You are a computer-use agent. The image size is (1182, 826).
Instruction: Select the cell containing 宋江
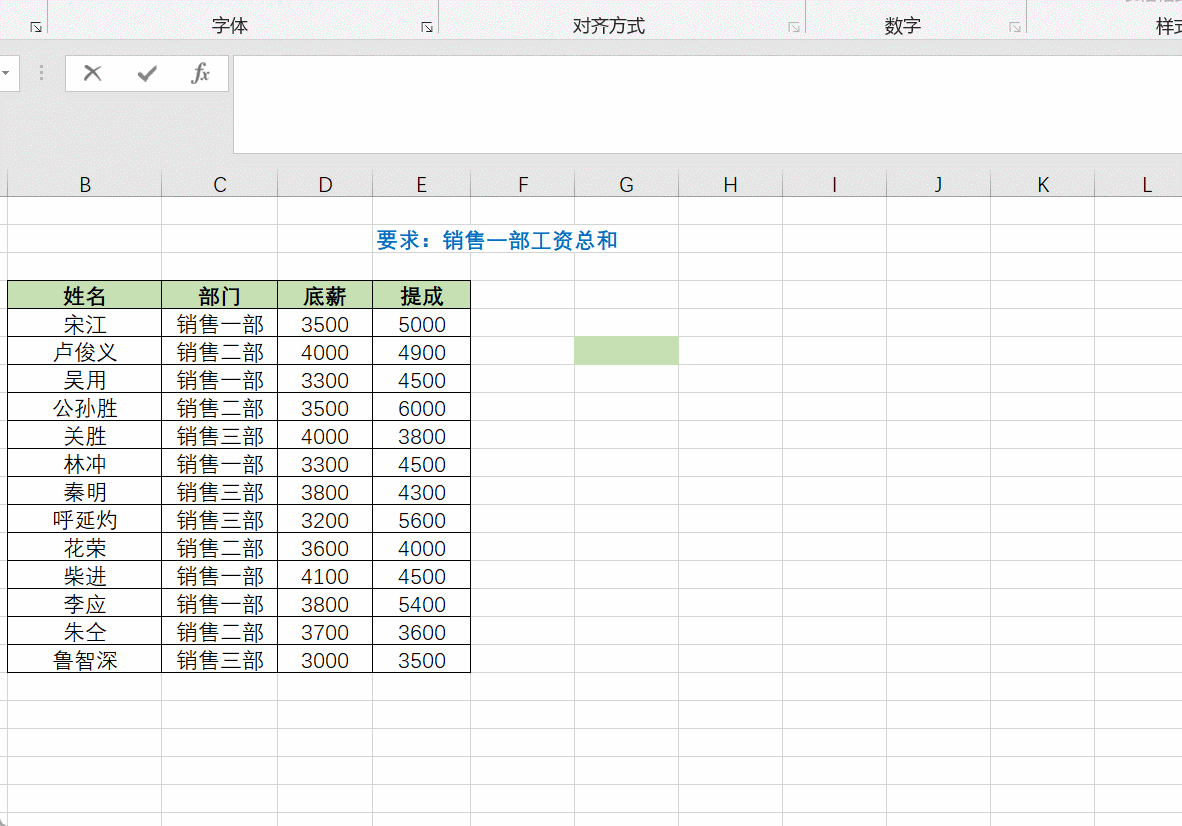tap(84, 324)
